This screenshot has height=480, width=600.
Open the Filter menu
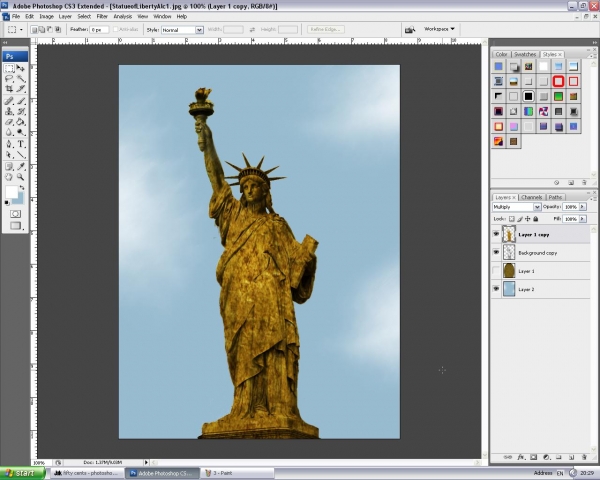tap(102, 16)
